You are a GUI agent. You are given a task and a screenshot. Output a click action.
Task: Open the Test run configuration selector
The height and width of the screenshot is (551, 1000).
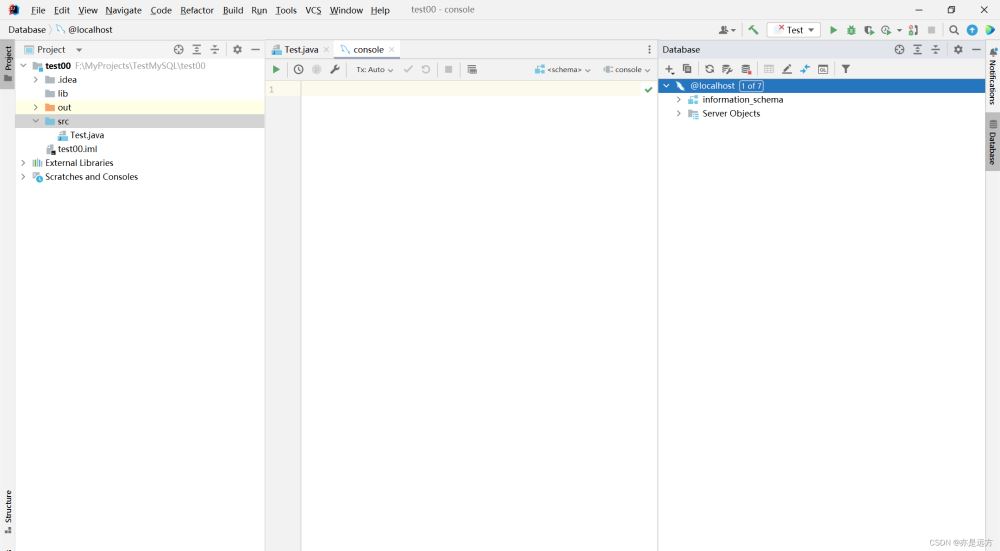click(x=794, y=30)
